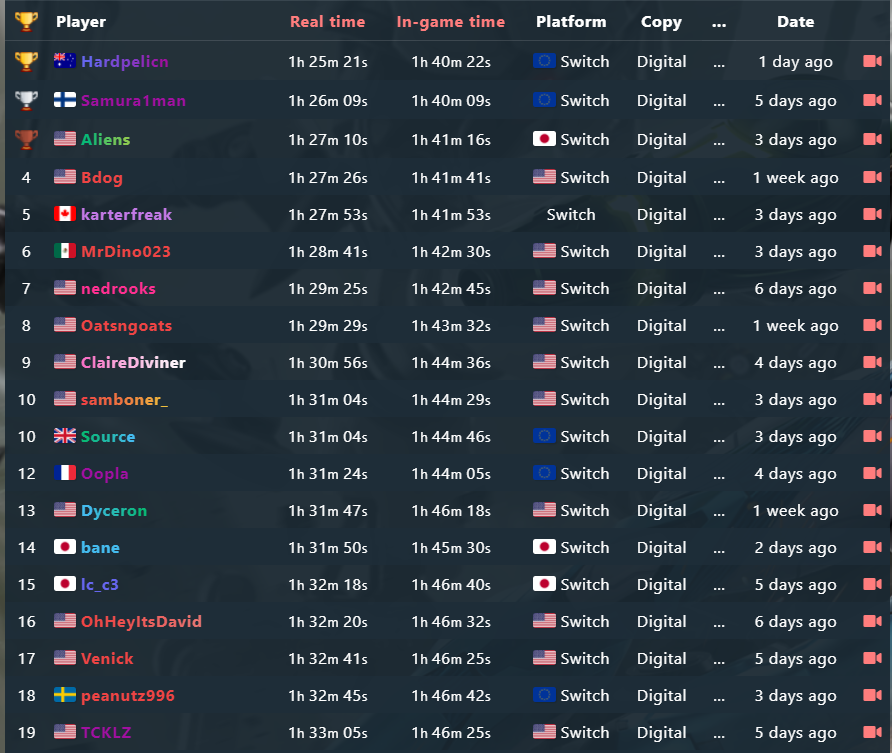The image size is (892, 753).
Task: Sort by In-game time column header
Action: 451,22
